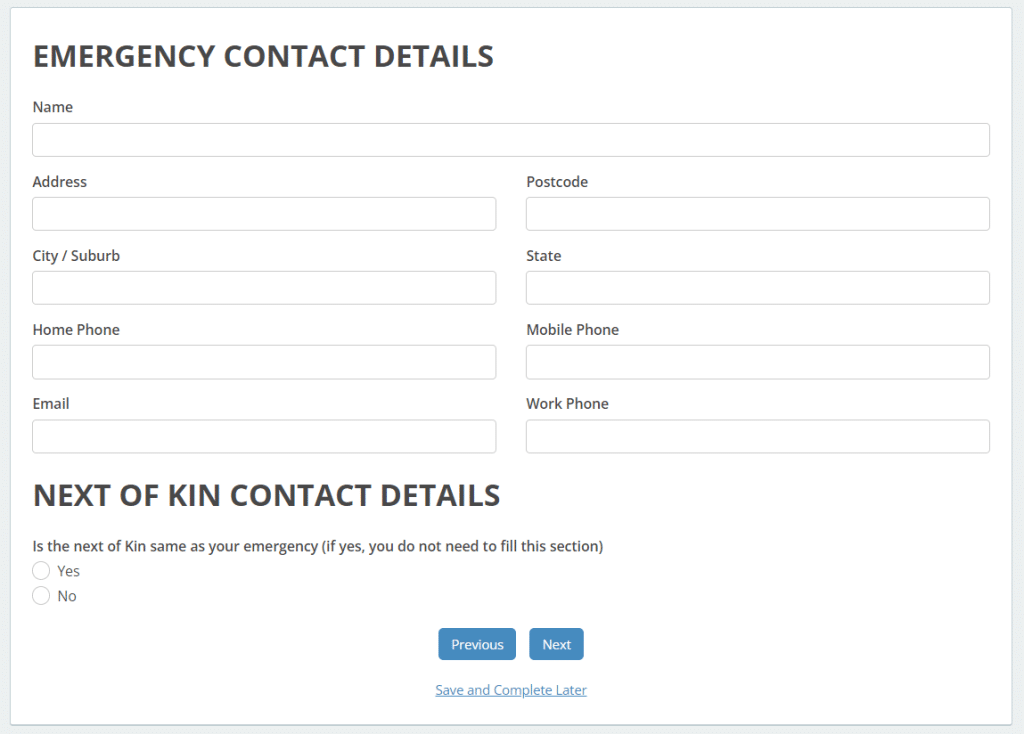Image resolution: width=1024 pixels, height=734 pixels.
Task: Open the Save and Complete Later link
Action: click(x=511, y=690)
